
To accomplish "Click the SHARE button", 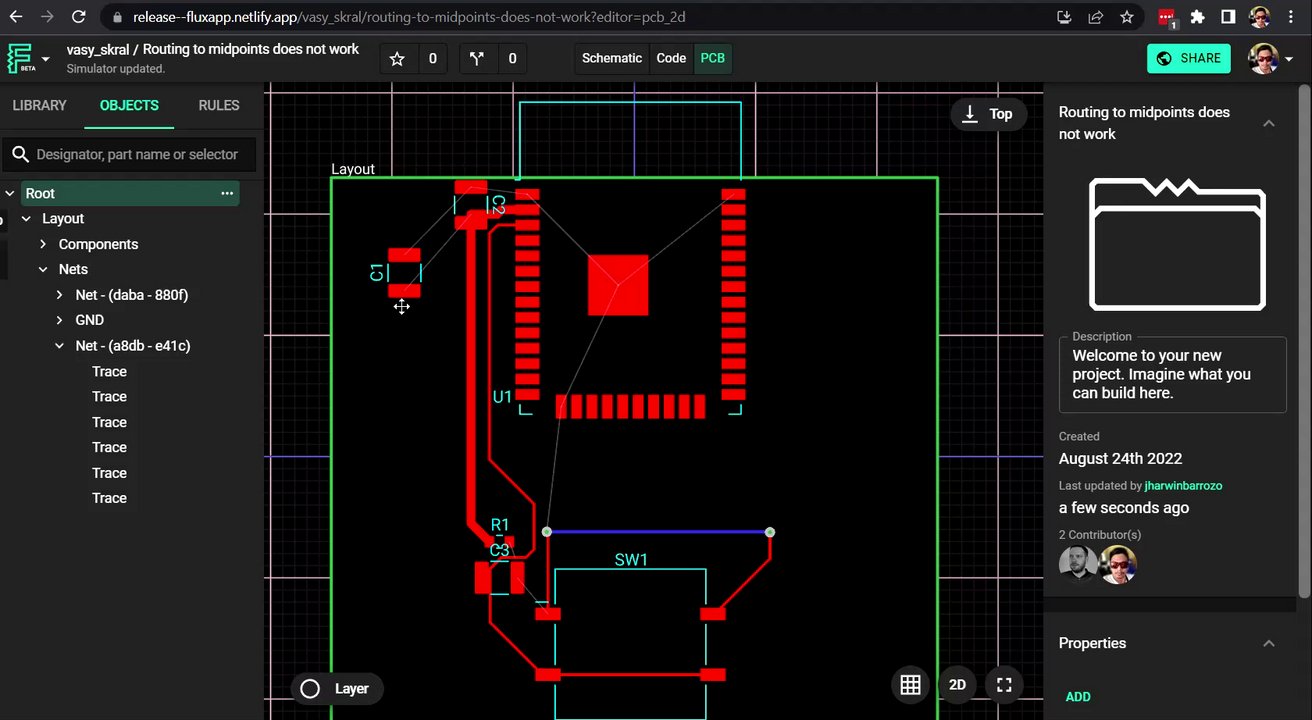I will tap(1188, 58).
